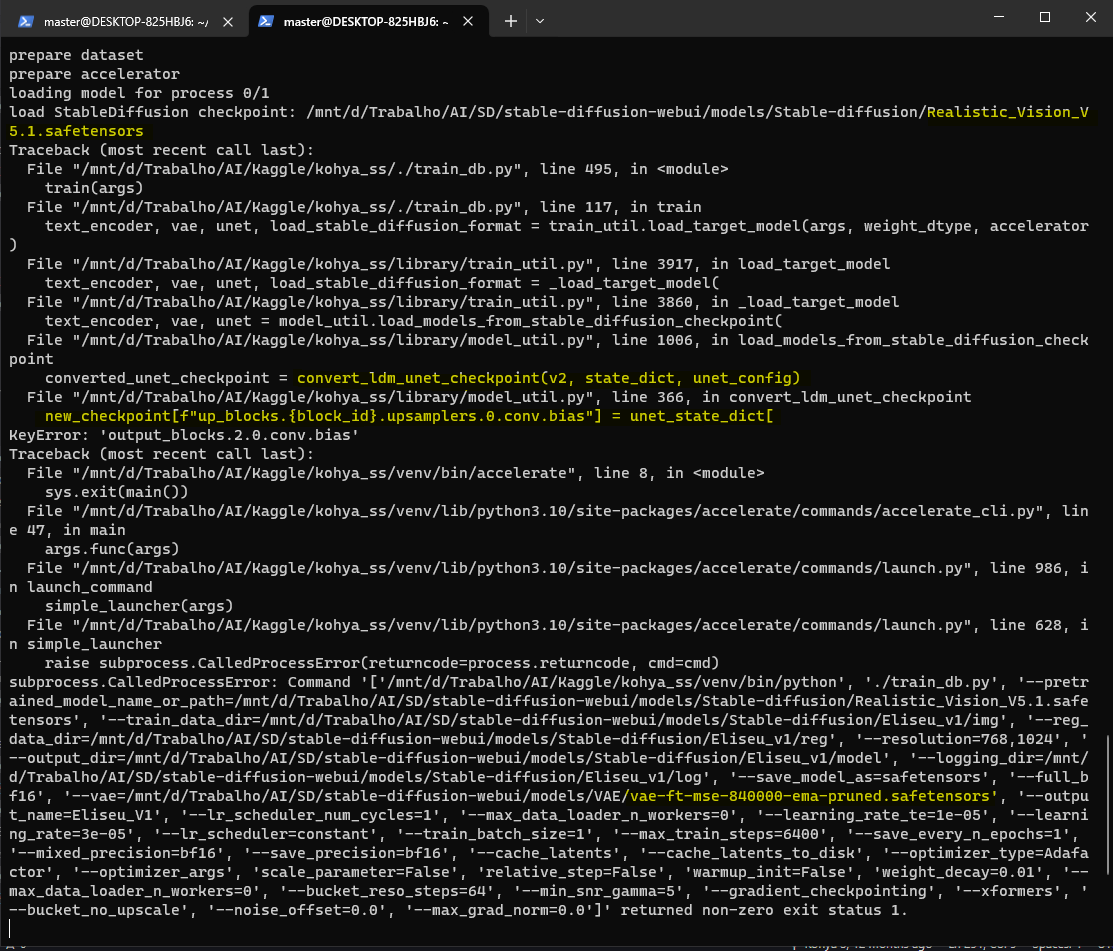Screen dimensions: 1113x951
Task: Click the '--lr_scheduler_num_cycles=1' argument
Action: tap(310, 815)
